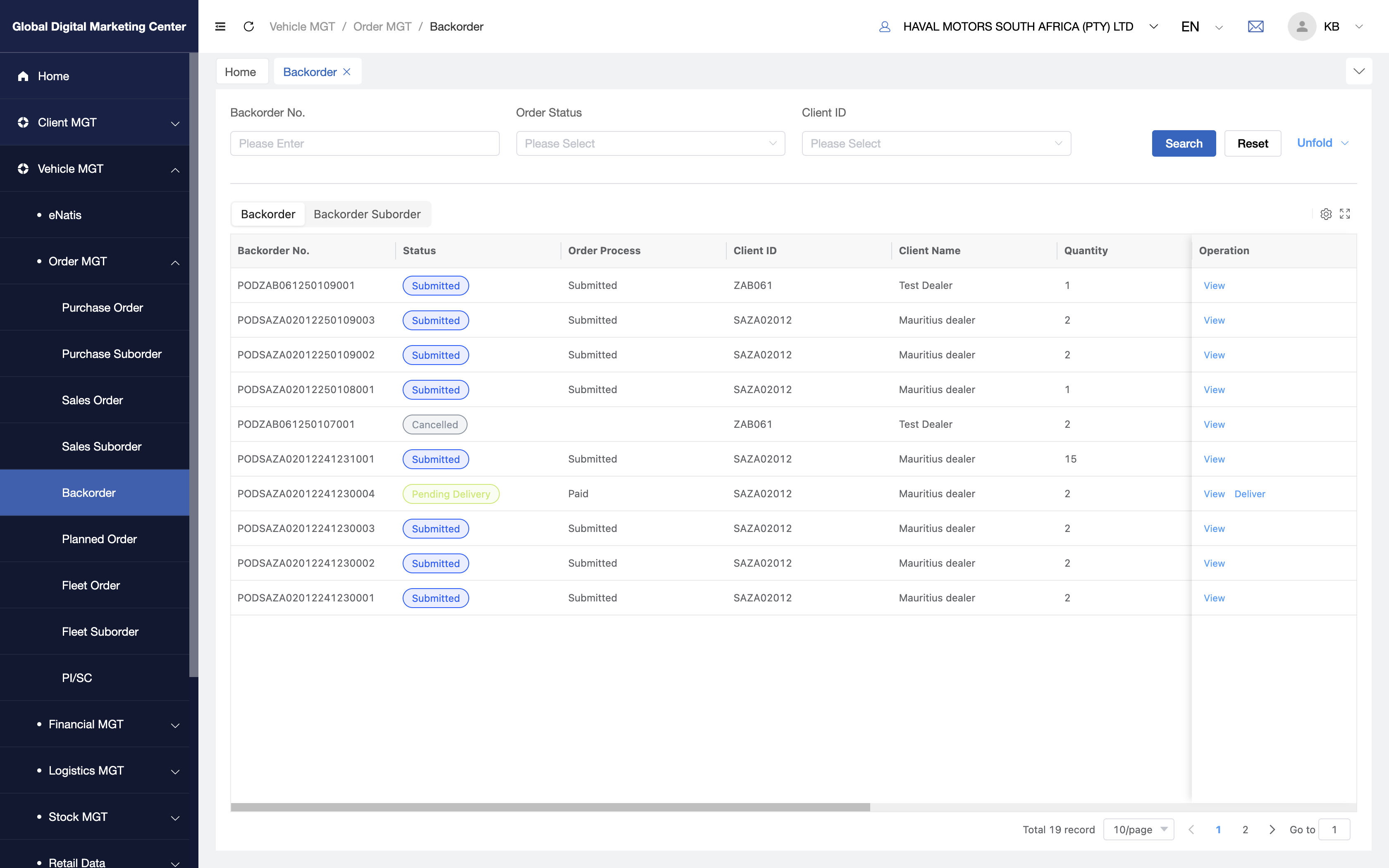The height and width of the screenshot is (868, 1389).
Task: Click quantity 15 cell
Action: (1070, 459)
